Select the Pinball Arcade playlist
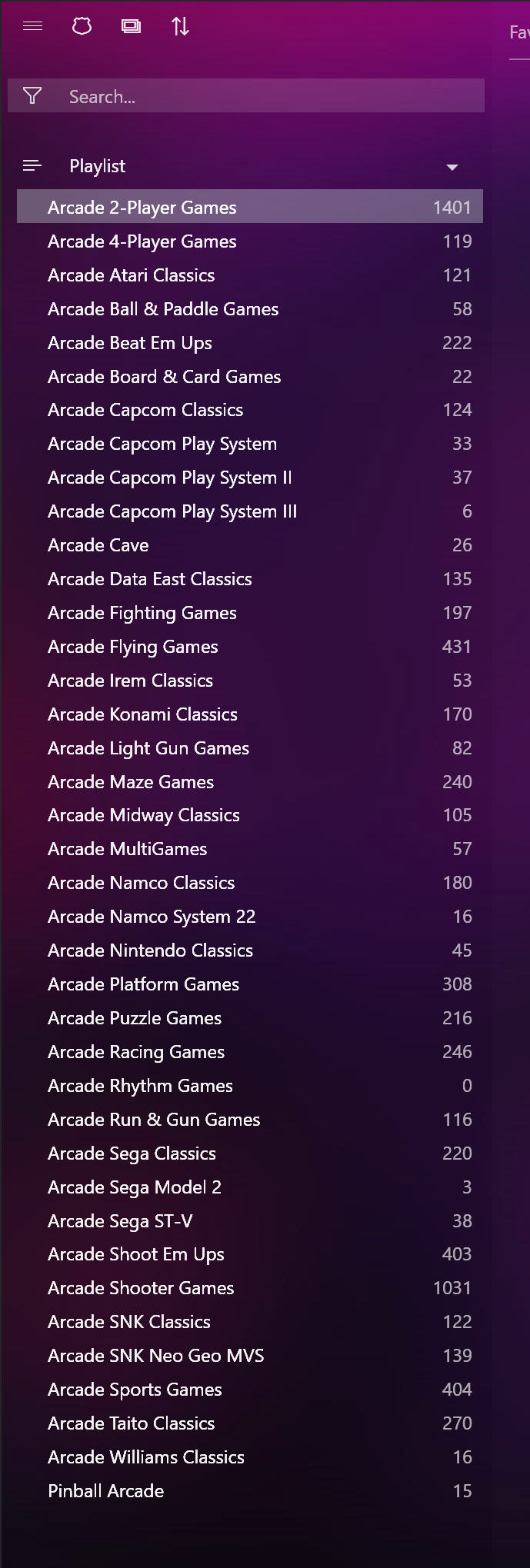Image resolution: width=530 pixels, height=1568 pixels. pyautogui.click(x=250, y=1491)
